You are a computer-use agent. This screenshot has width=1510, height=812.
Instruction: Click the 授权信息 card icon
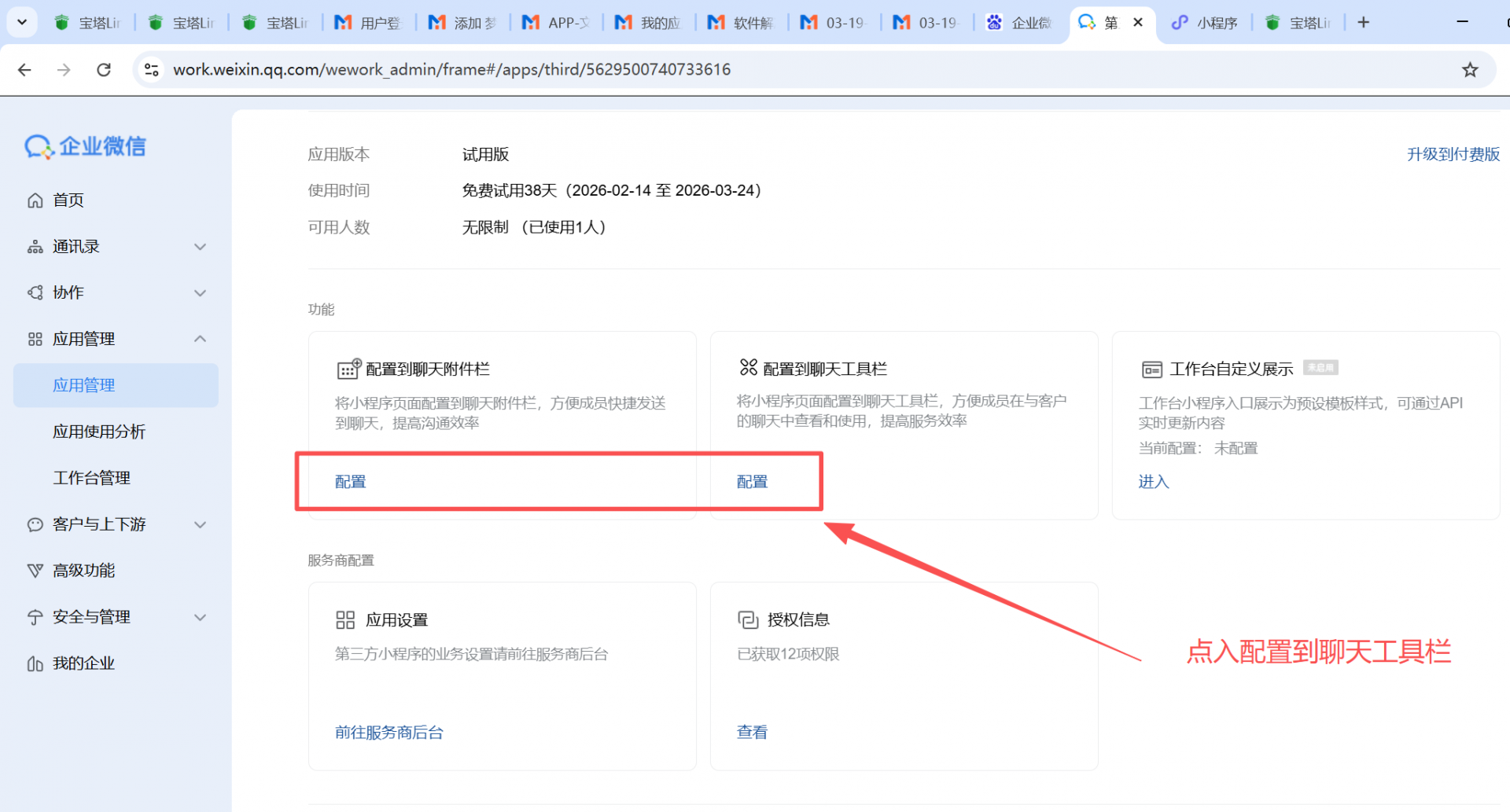click(748, 620)
